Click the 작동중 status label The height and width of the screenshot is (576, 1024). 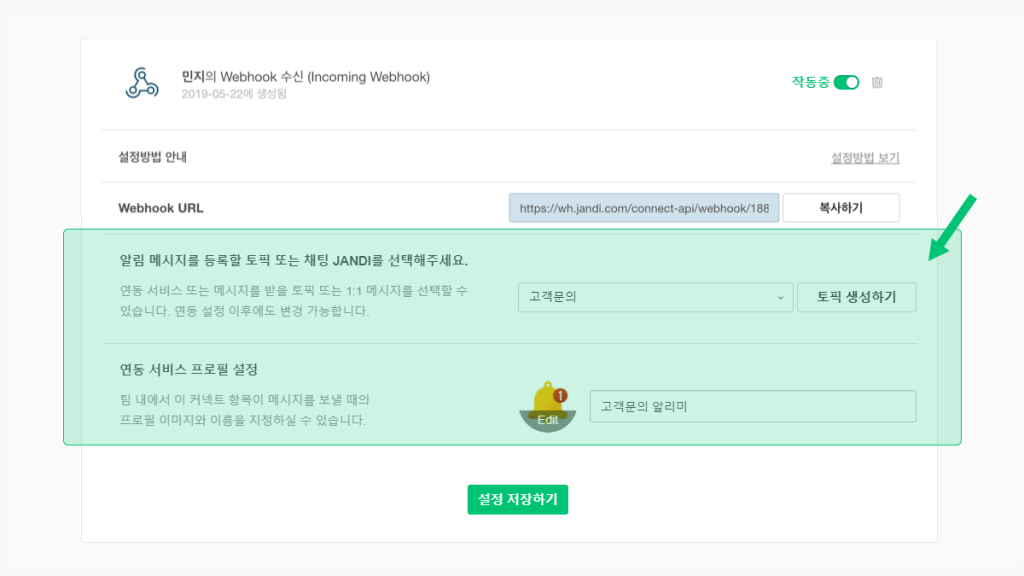coord(810,83)
